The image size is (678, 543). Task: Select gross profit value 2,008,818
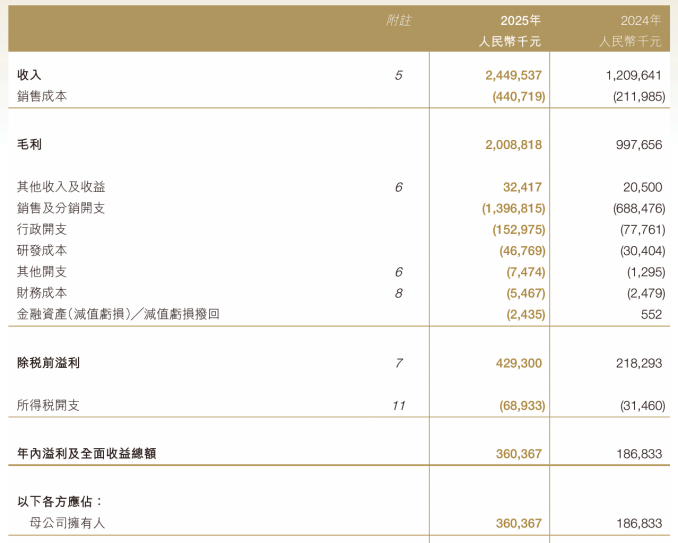pyautogui.click(x=513, y=144)
